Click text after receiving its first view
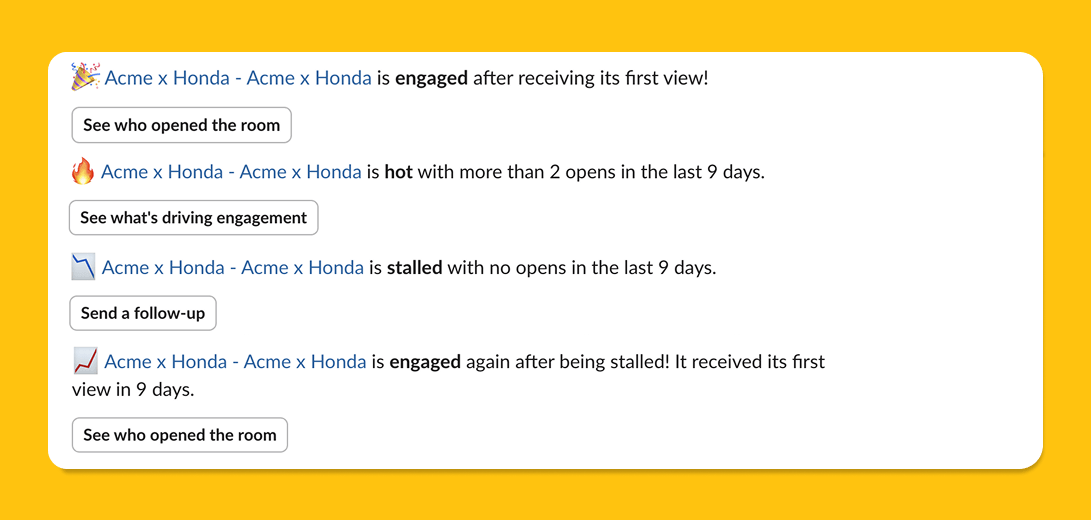Image resolution: width=1091 pixels, height=520 pixels. pyautogui.click(x=591, y=78)
